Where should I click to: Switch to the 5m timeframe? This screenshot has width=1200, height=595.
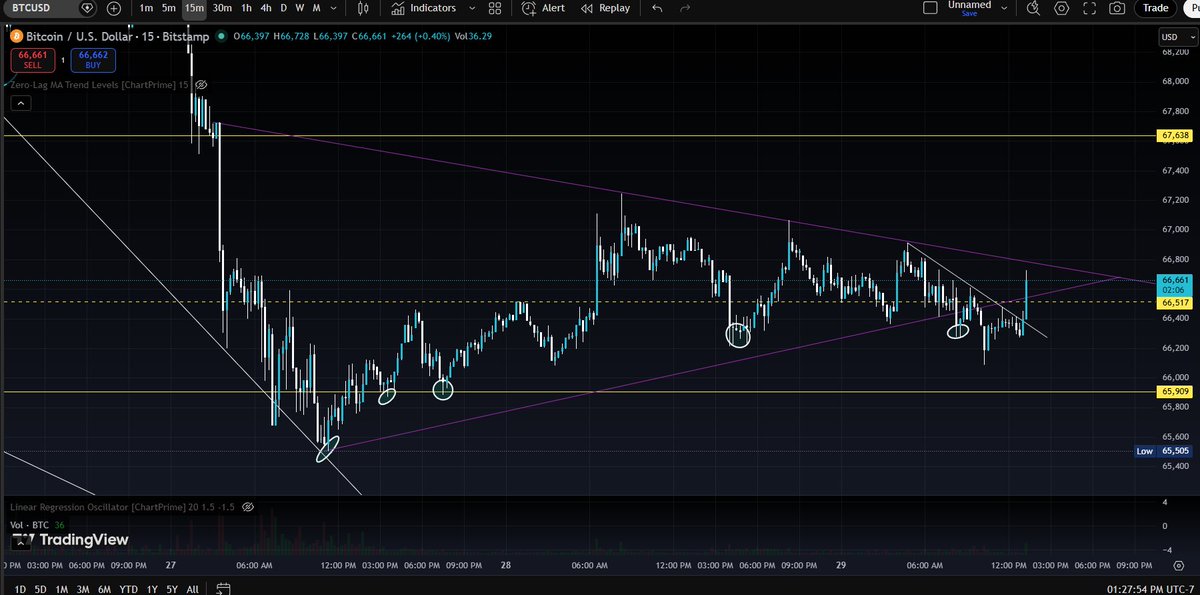coord(169,8)
